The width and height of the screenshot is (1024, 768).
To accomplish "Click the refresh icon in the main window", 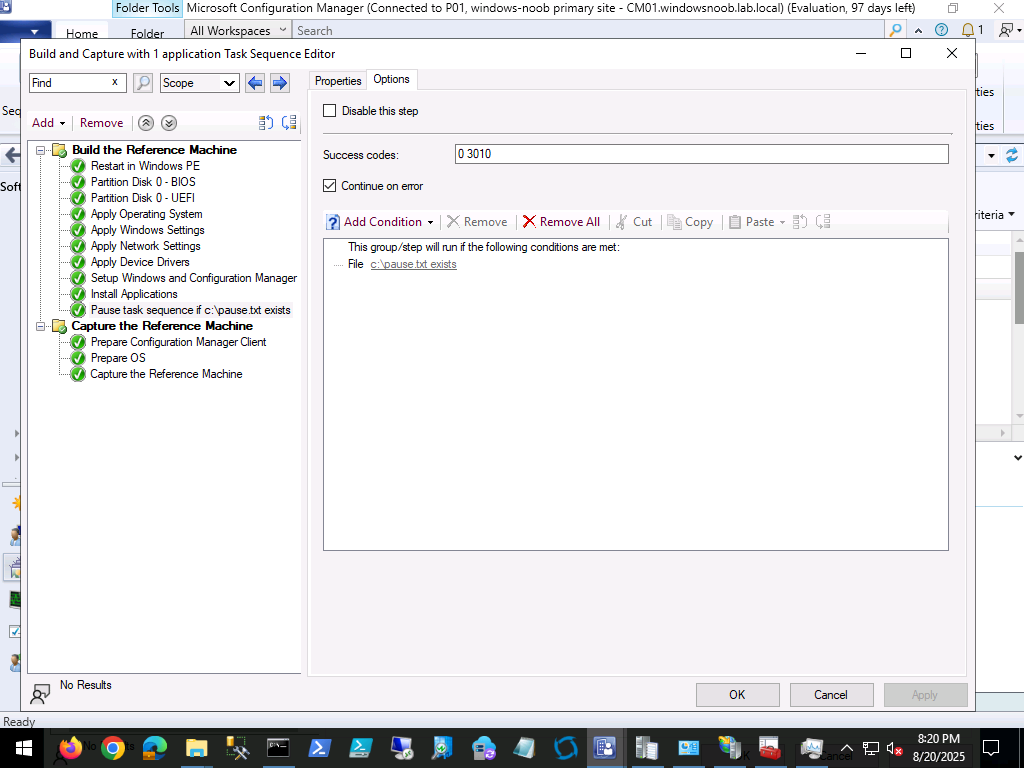I will [1012, 155].
